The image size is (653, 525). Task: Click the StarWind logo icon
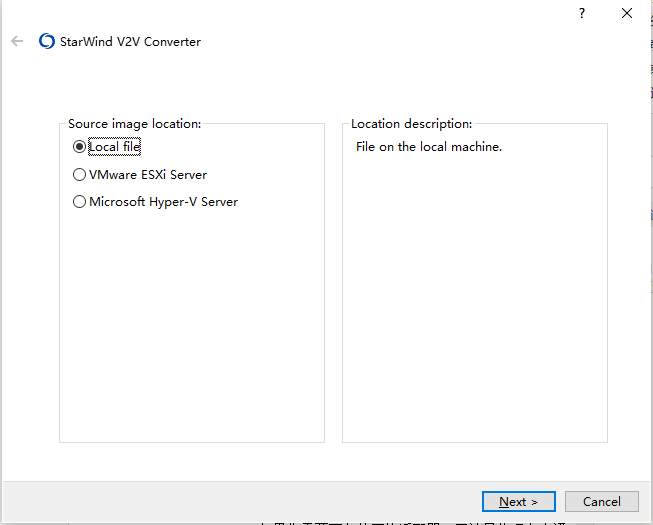(x=46, y=42)
